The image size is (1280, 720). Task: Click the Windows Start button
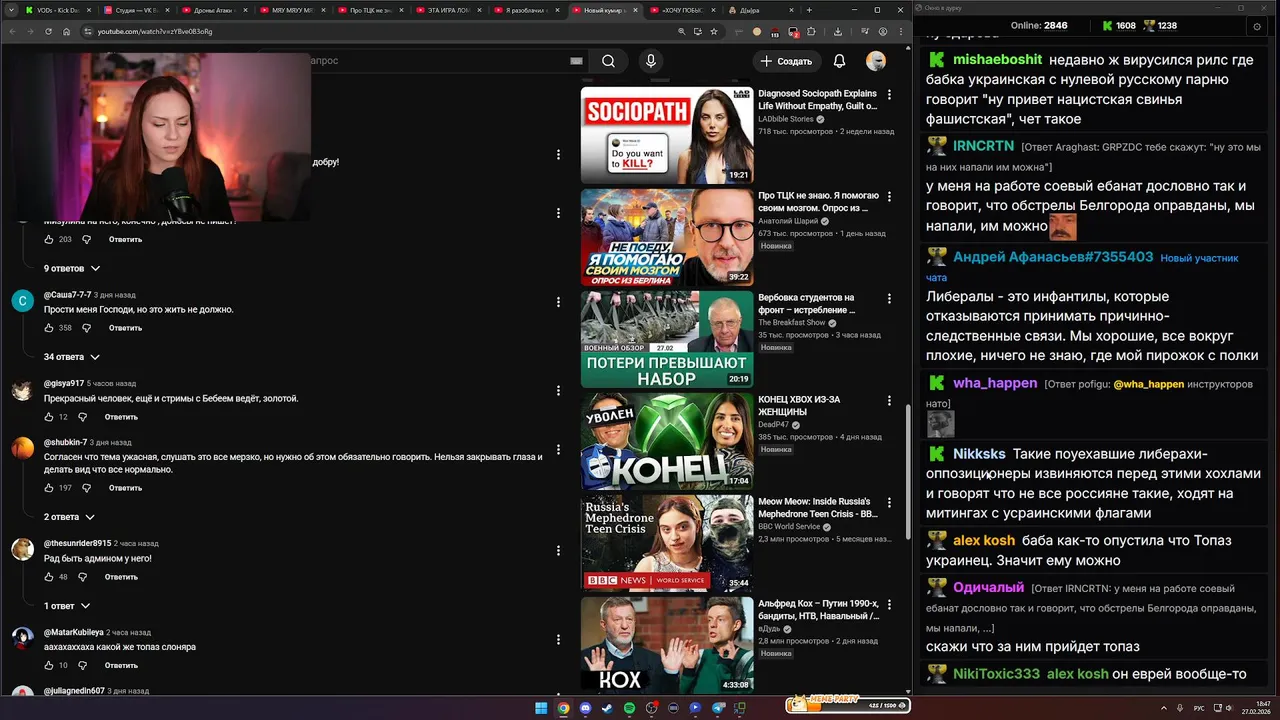pos(541,708)
